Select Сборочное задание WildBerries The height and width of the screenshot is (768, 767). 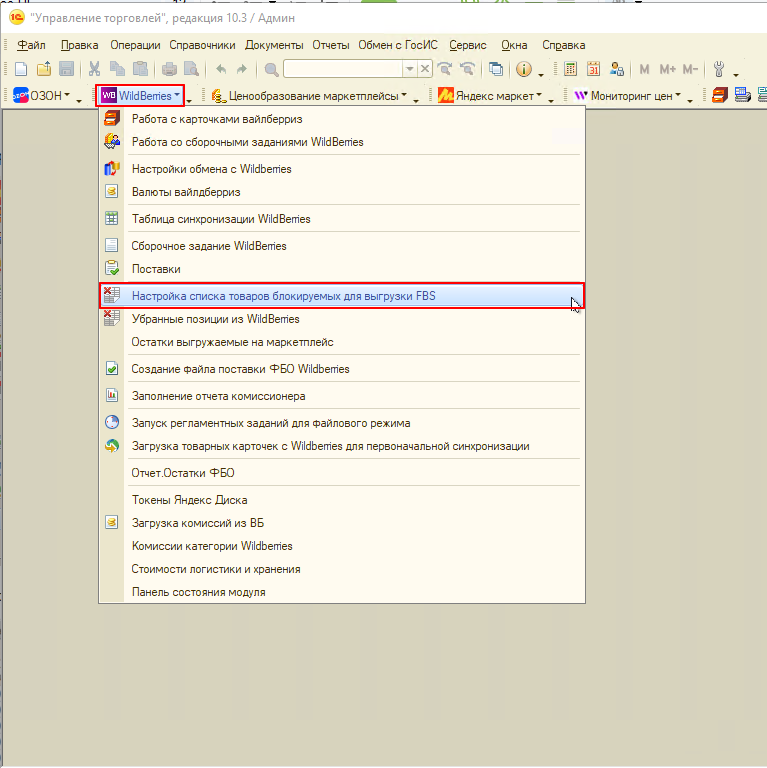click(x=342, y=246)
